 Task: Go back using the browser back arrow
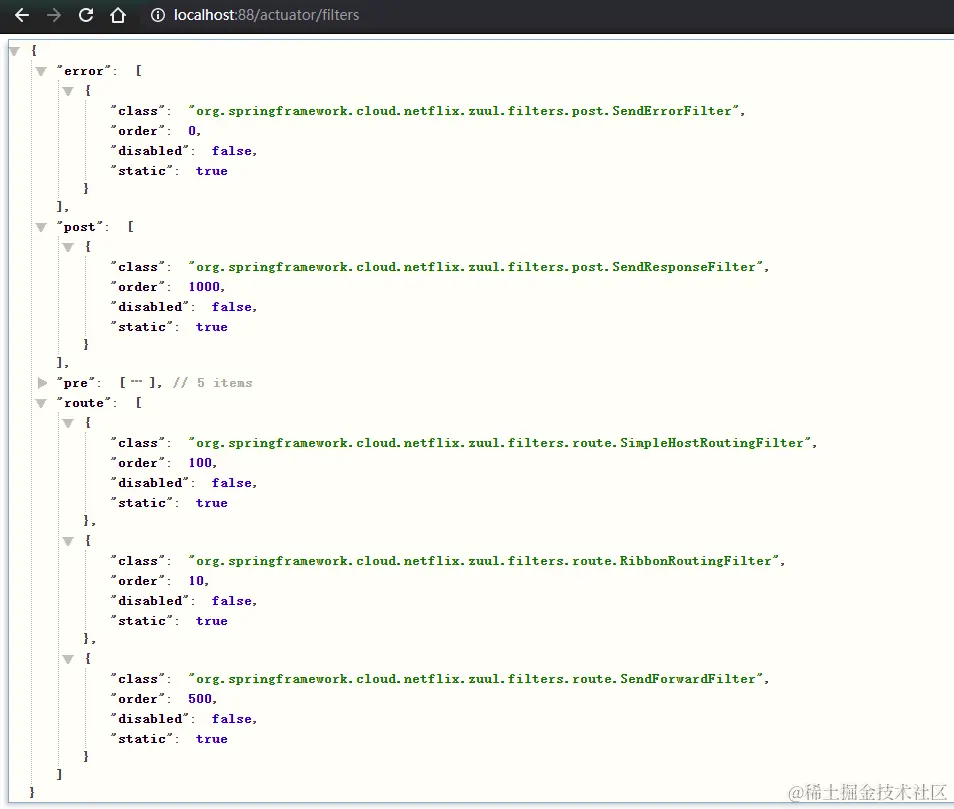22,15
